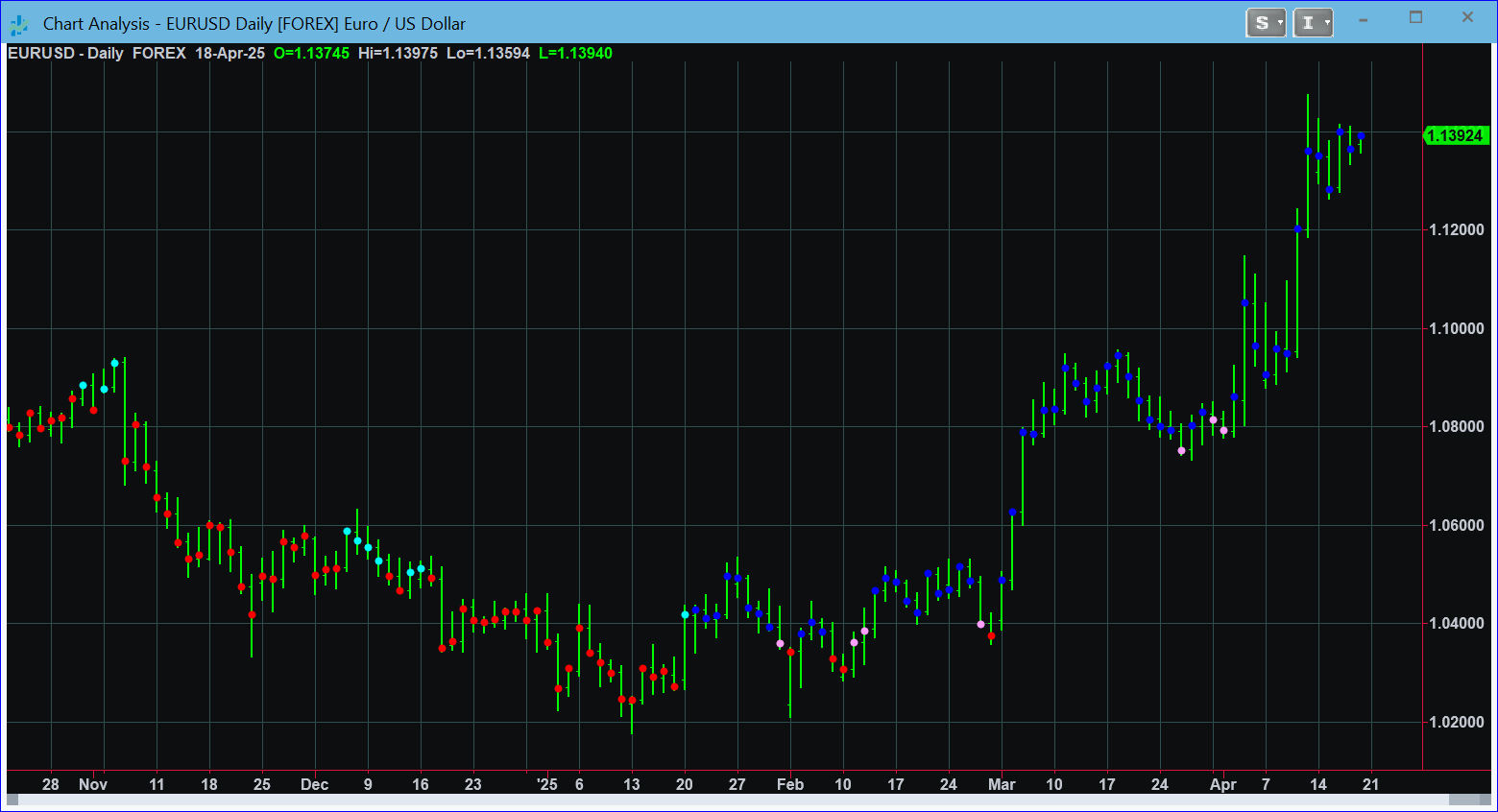Click the Feb label on the date axis

pos(790,784)
